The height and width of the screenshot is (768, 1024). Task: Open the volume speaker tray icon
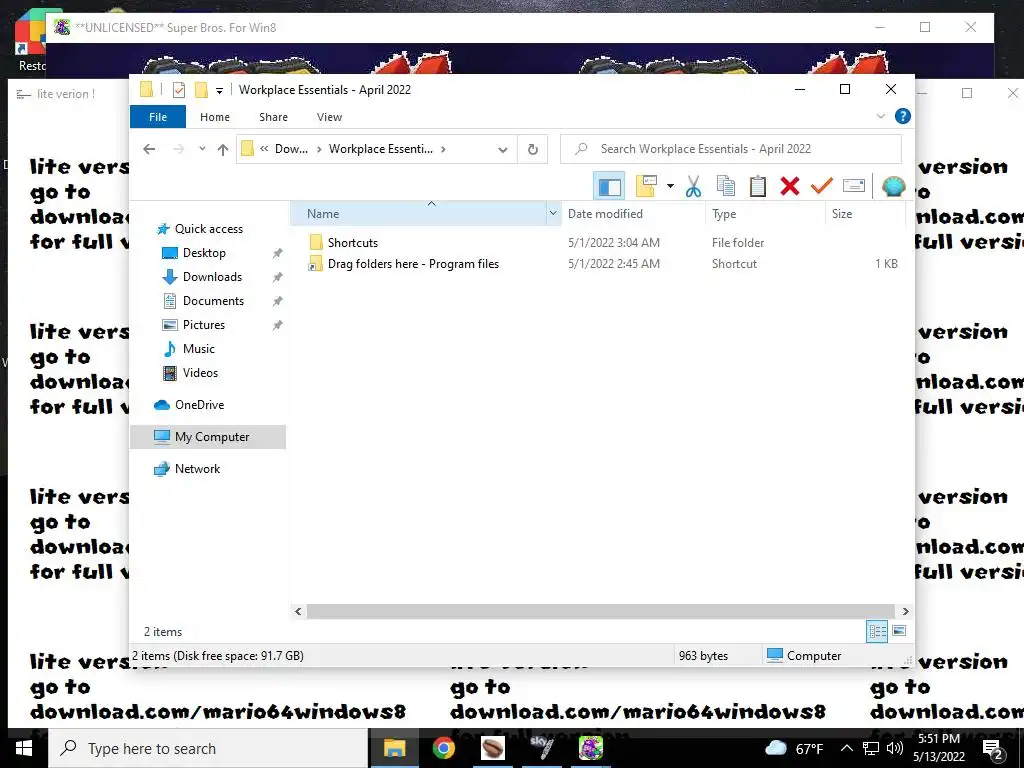tap(895, 748)
